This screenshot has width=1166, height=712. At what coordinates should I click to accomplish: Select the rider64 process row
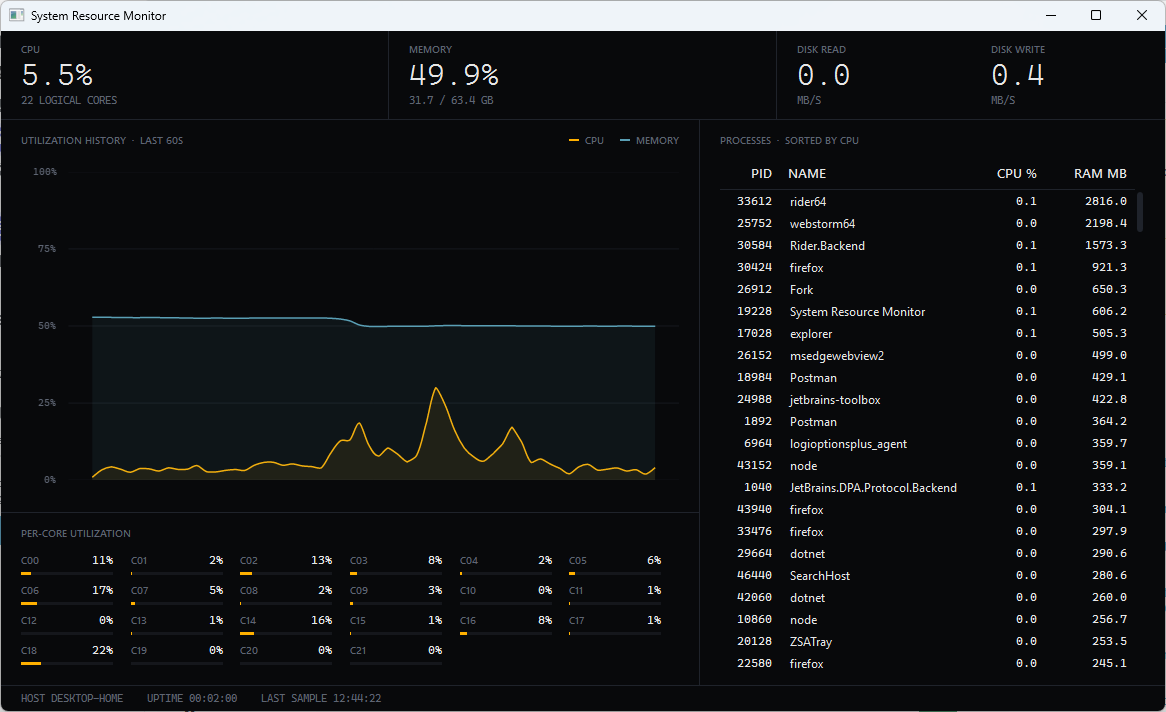click(x=929, y=202)
